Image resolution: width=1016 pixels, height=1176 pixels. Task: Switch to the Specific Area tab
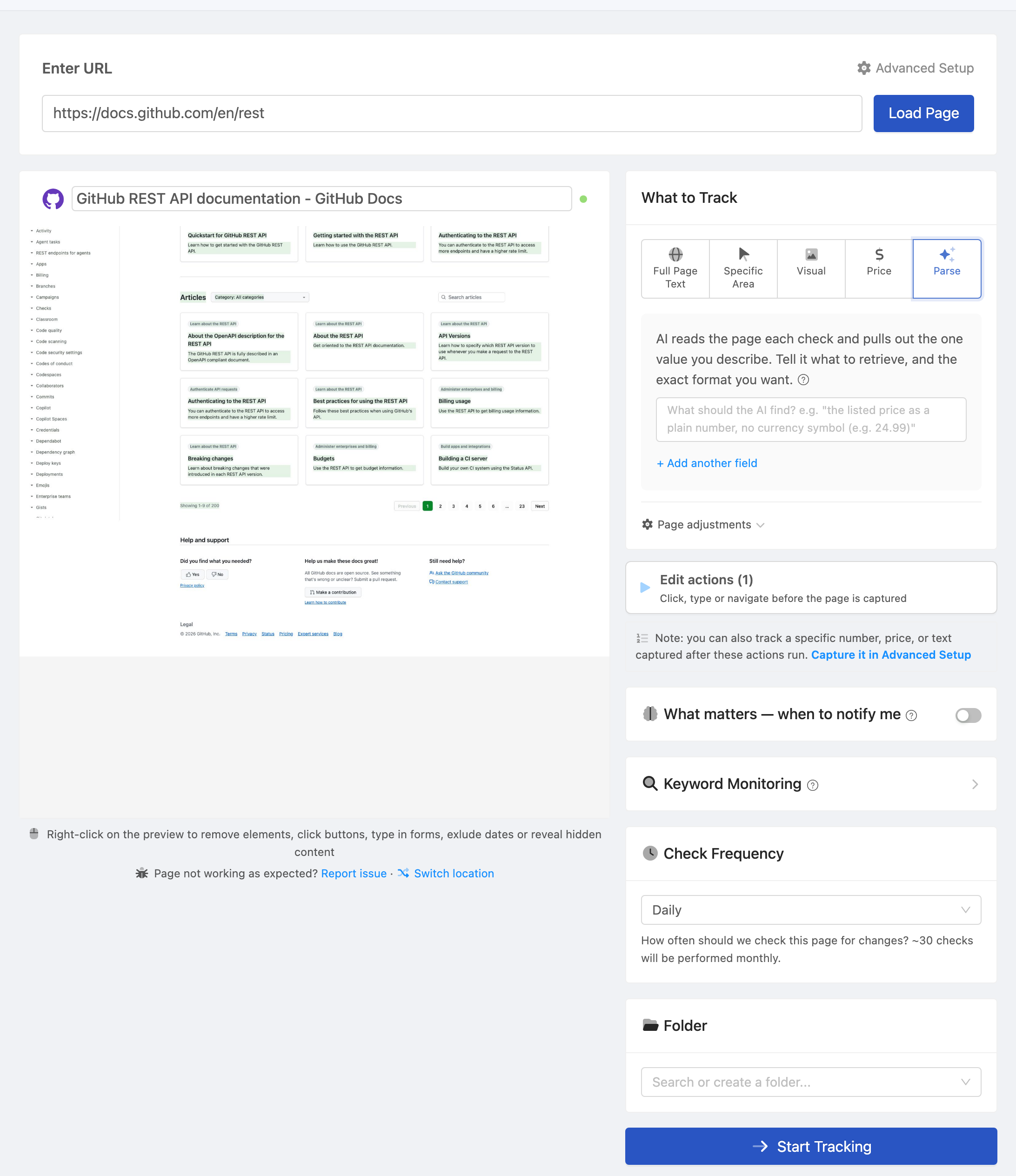pyautogui.click(x=743, y=268)
